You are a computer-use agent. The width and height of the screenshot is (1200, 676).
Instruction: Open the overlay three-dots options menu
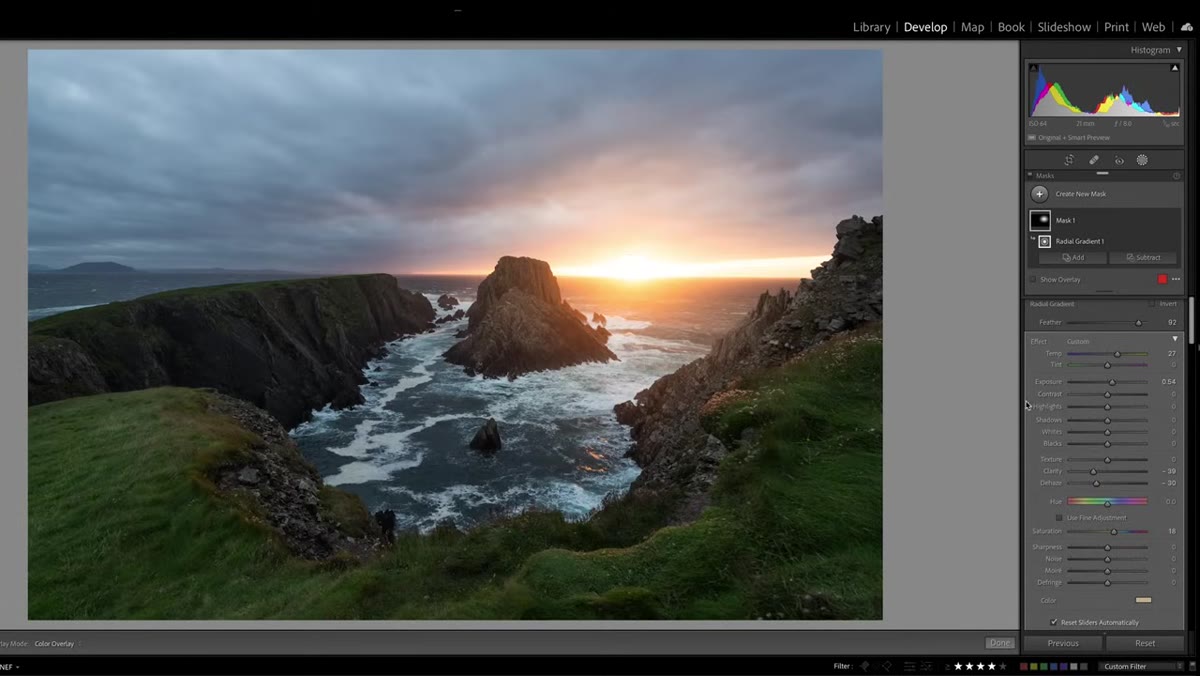(x=1176, y=280)
